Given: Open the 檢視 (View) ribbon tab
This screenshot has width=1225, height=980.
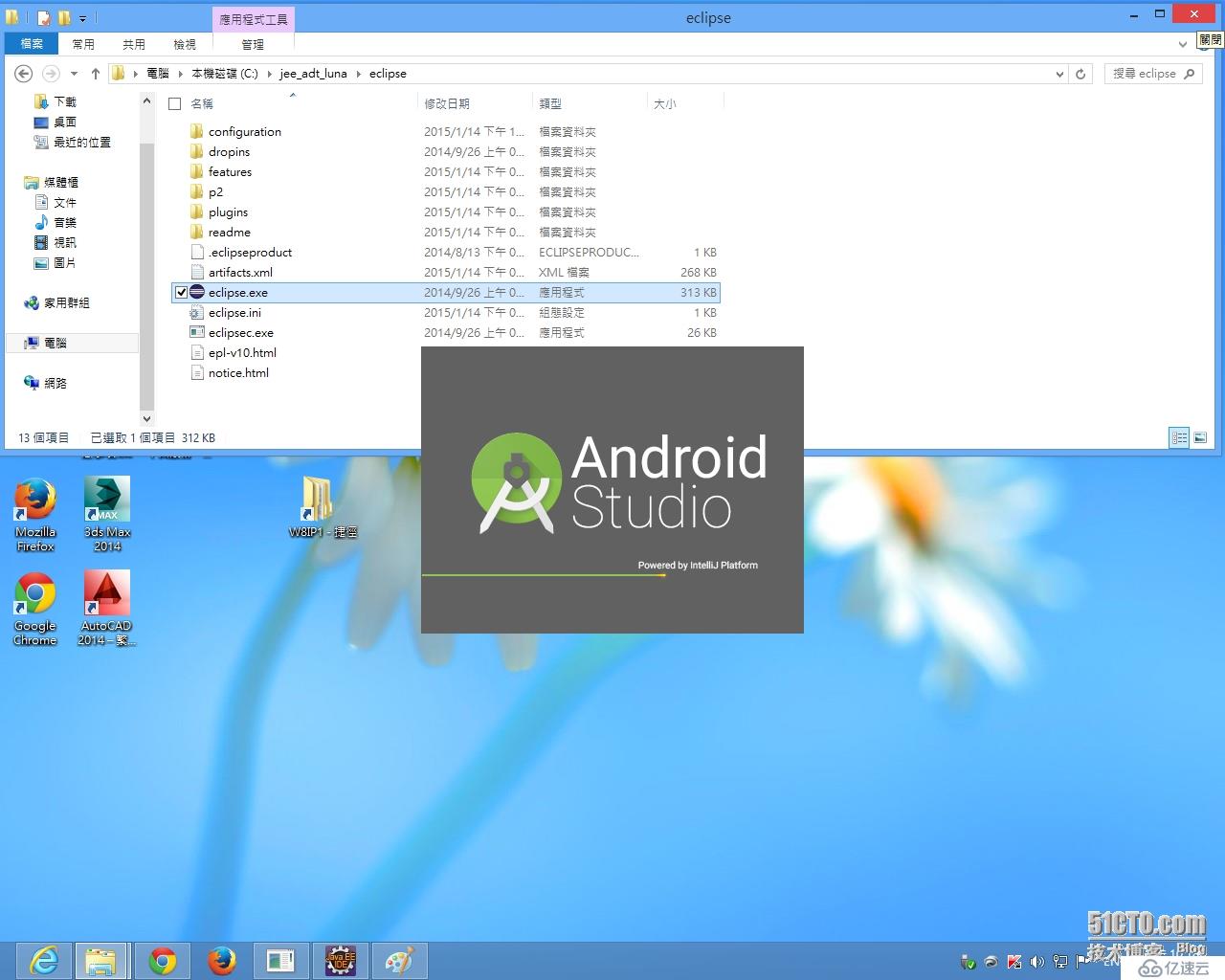Looking at the screenshot, I should point(185,44).
